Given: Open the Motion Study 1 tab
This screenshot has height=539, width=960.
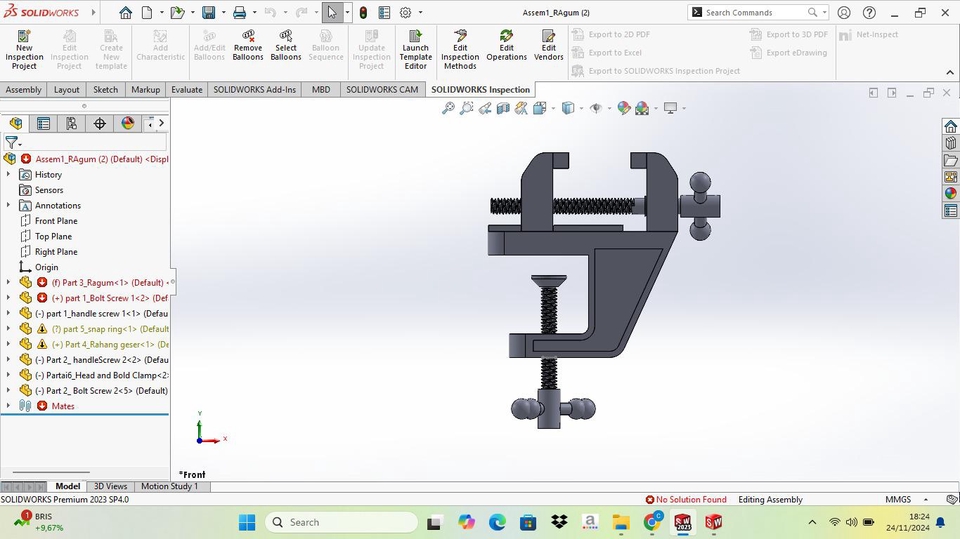Looking at the screenshot, I should tap(170, 486).
